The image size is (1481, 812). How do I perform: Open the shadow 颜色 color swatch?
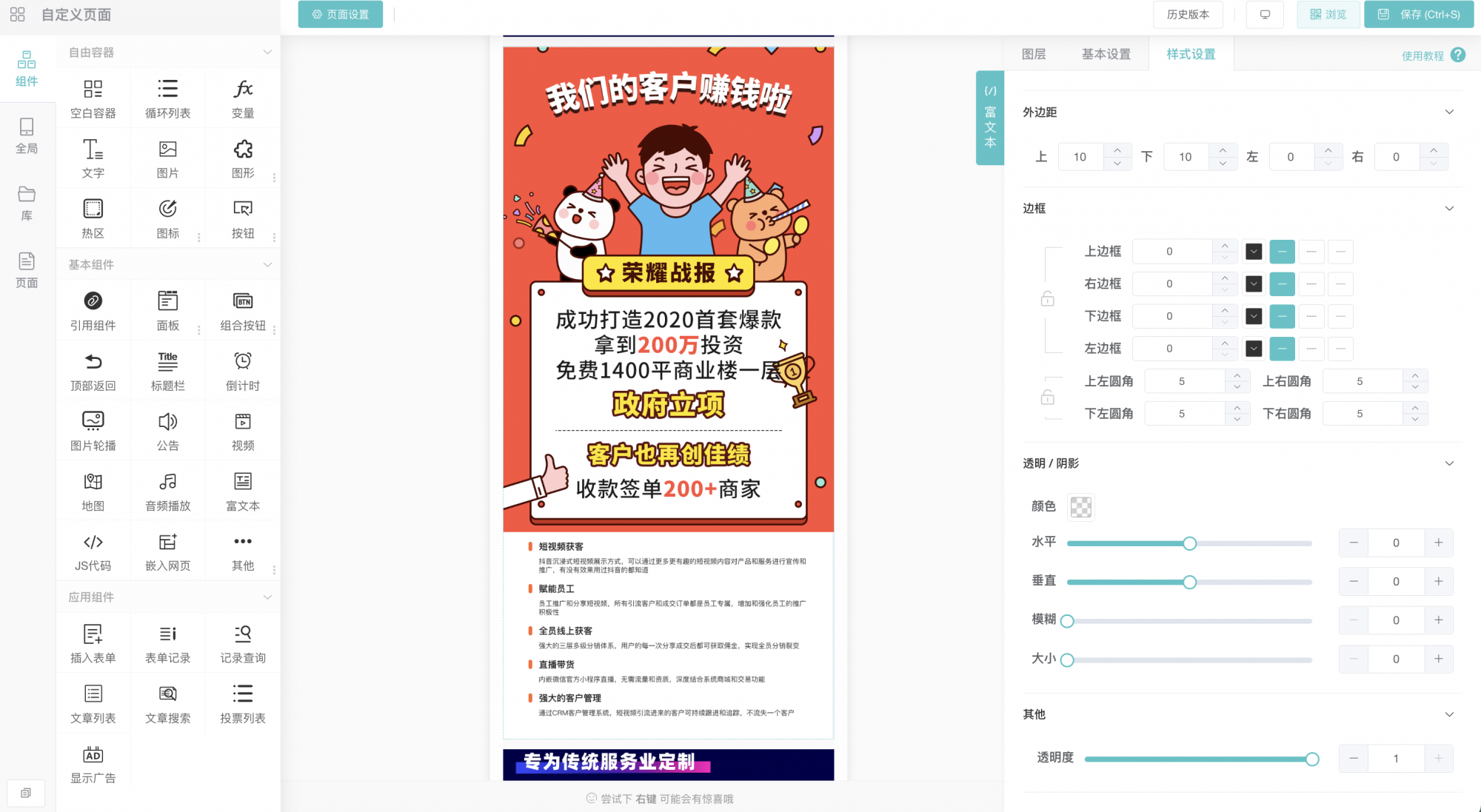coord(1080,506)
